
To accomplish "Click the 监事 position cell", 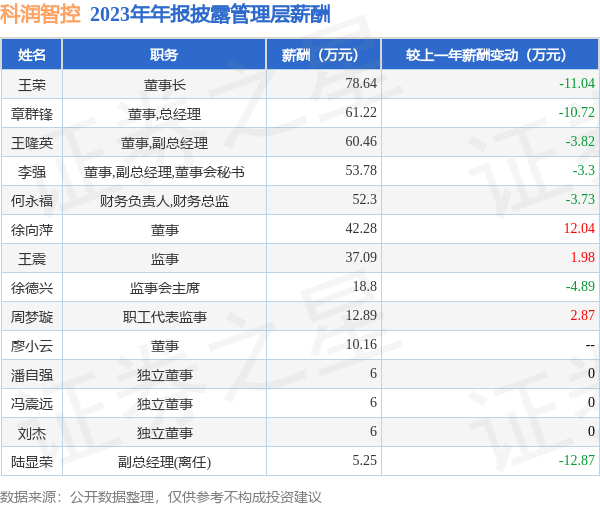I will pyautogui.click(x=165, y=259).
